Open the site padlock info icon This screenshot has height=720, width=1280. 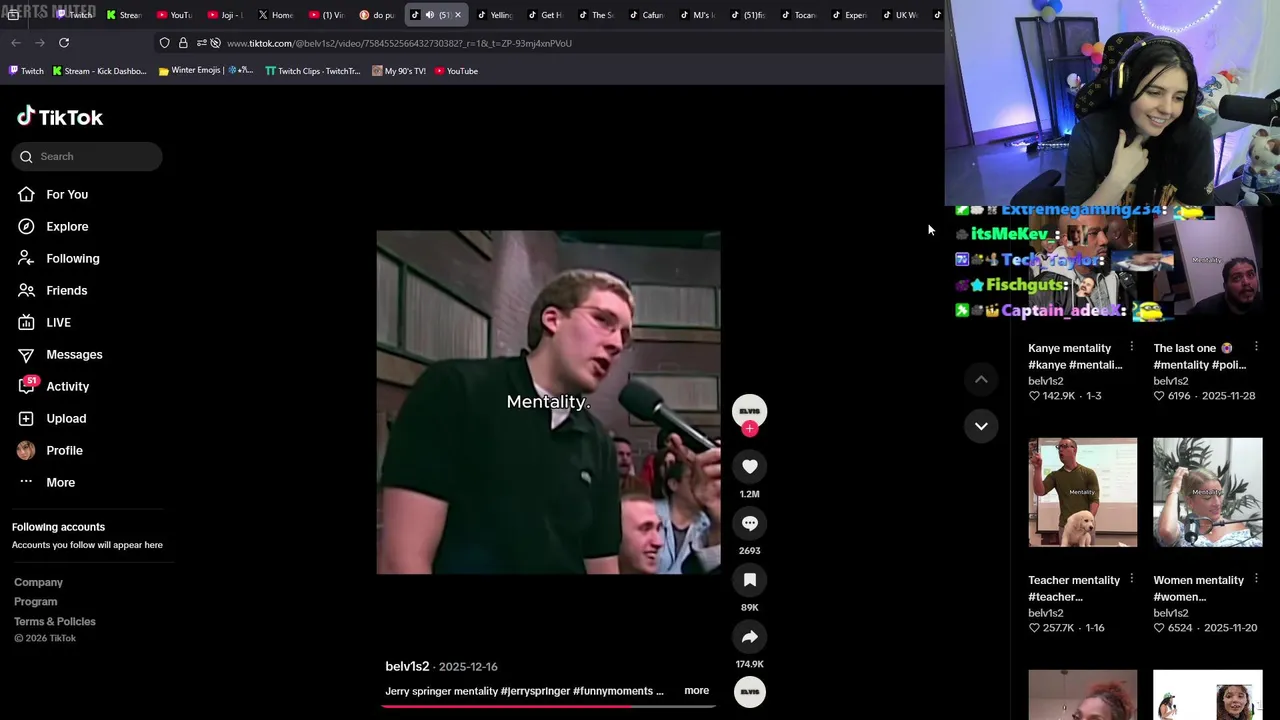click(183, 43)
